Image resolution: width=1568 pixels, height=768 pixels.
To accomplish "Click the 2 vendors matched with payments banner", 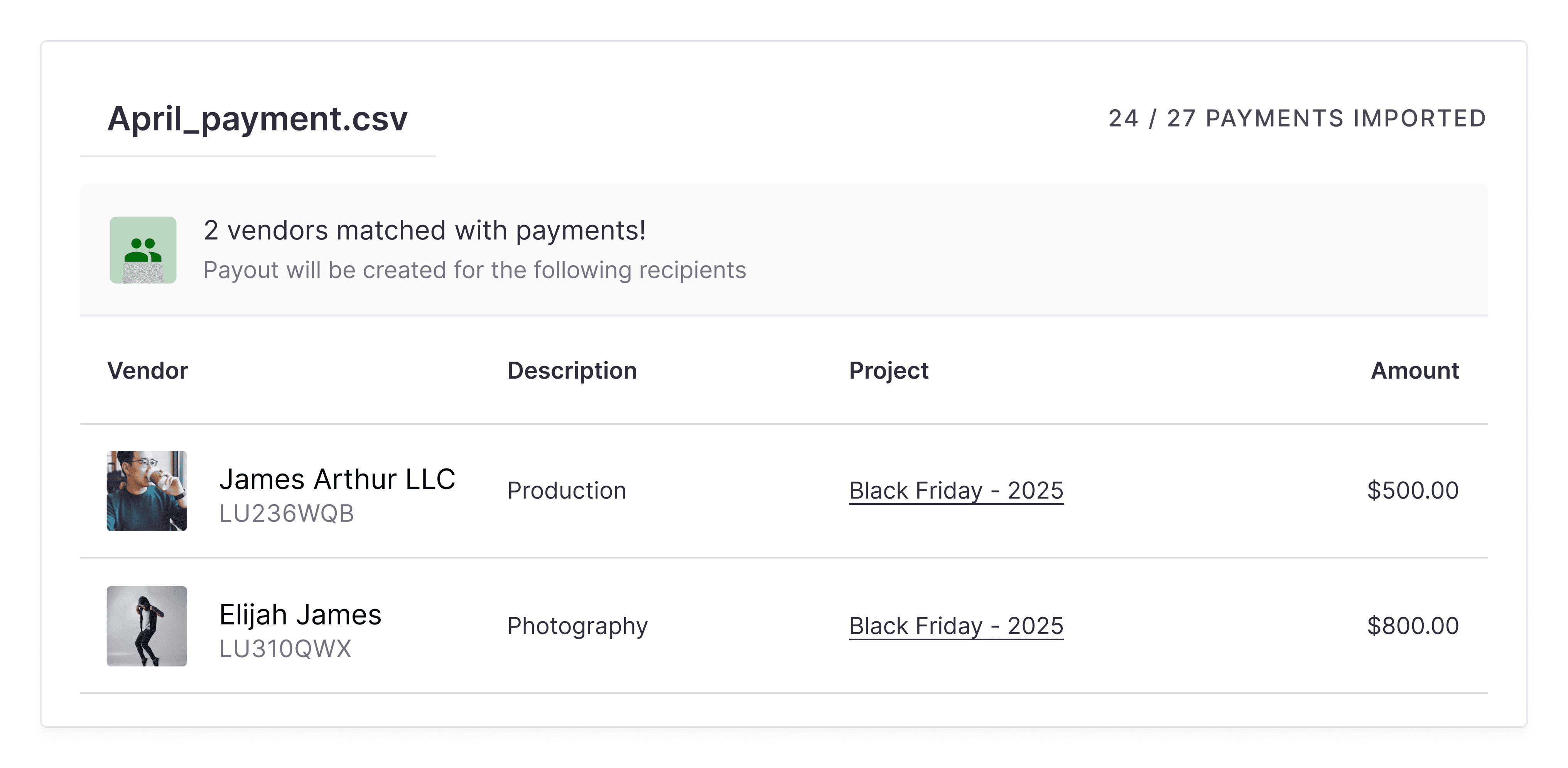I will point(783,250).
